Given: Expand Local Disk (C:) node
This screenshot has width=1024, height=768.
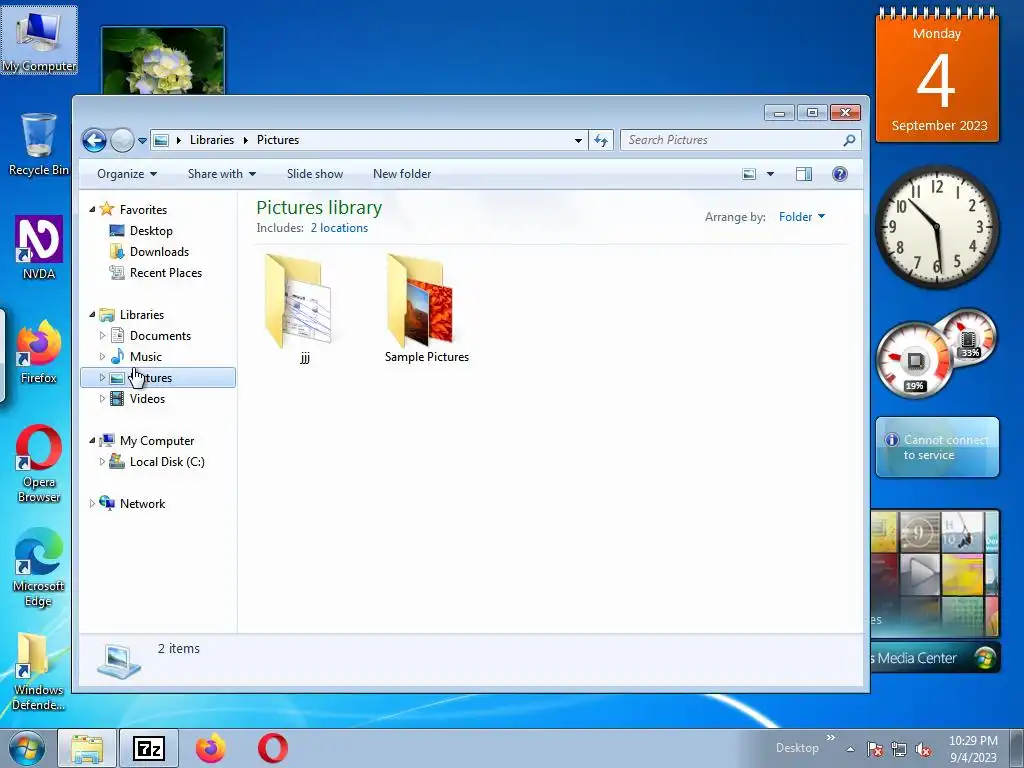Looking at the screenshot, I should tap(102, 462).
